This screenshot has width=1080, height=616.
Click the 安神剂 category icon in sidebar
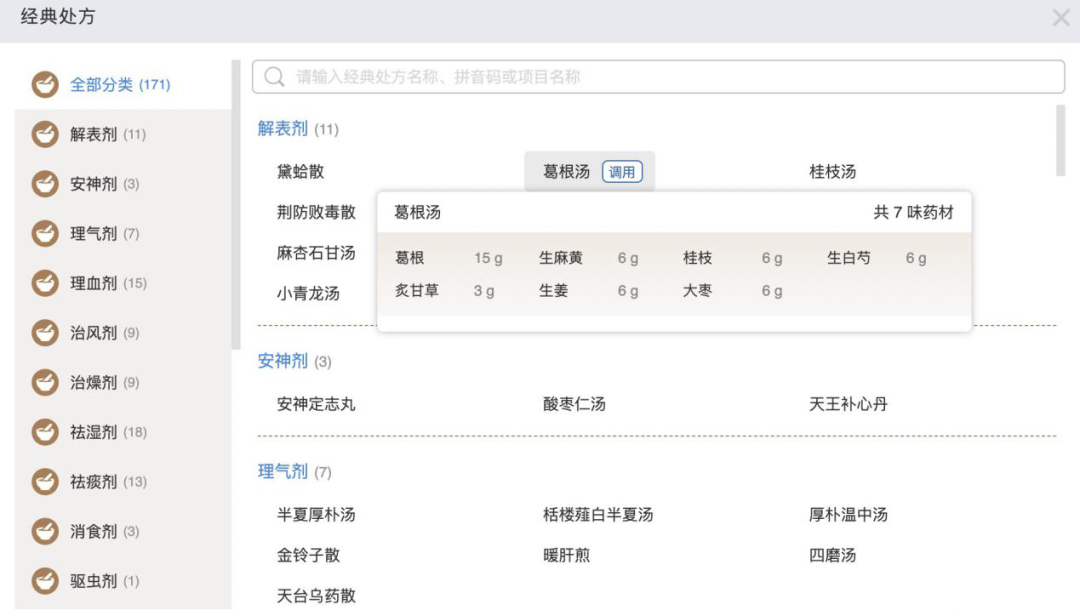tap(45, 184)
